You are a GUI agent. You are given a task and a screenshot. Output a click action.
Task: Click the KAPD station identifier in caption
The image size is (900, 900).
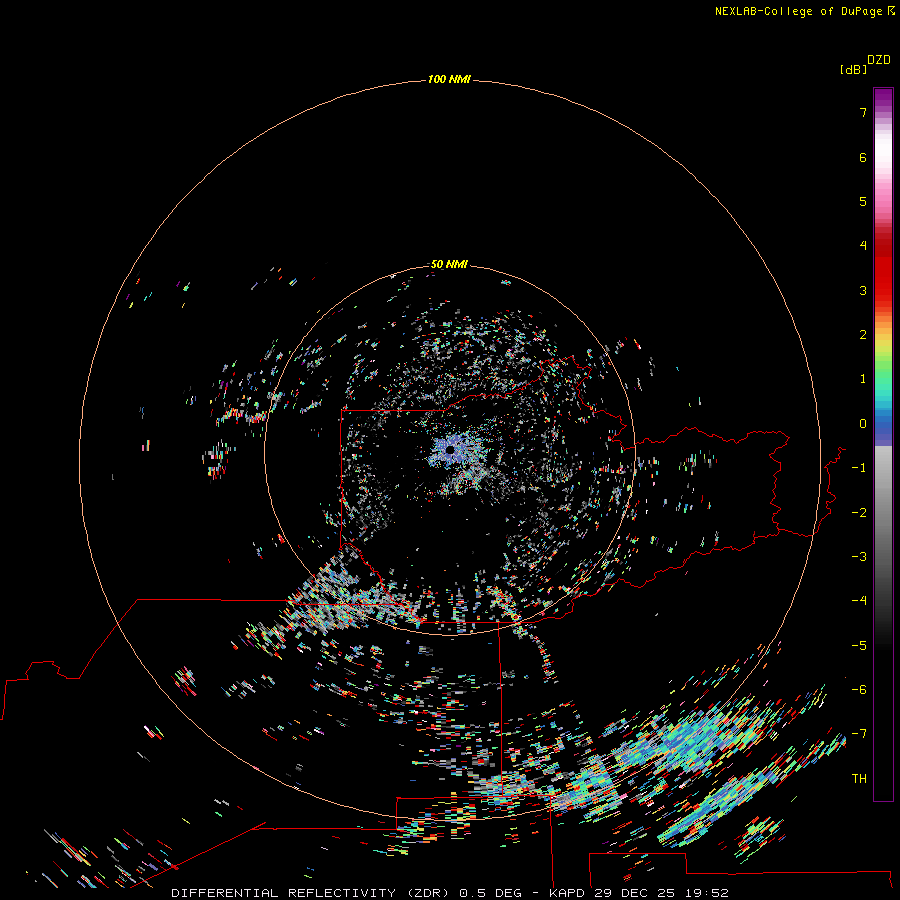(567, 893)
